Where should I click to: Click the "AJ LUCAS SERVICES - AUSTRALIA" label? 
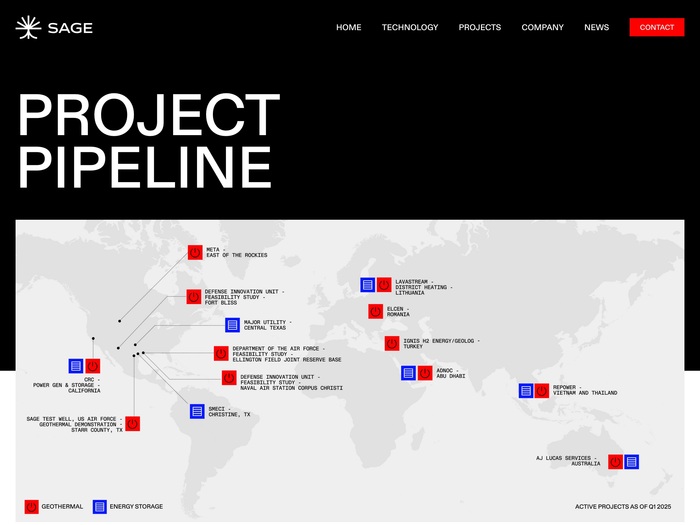click(x=568, y=461)
